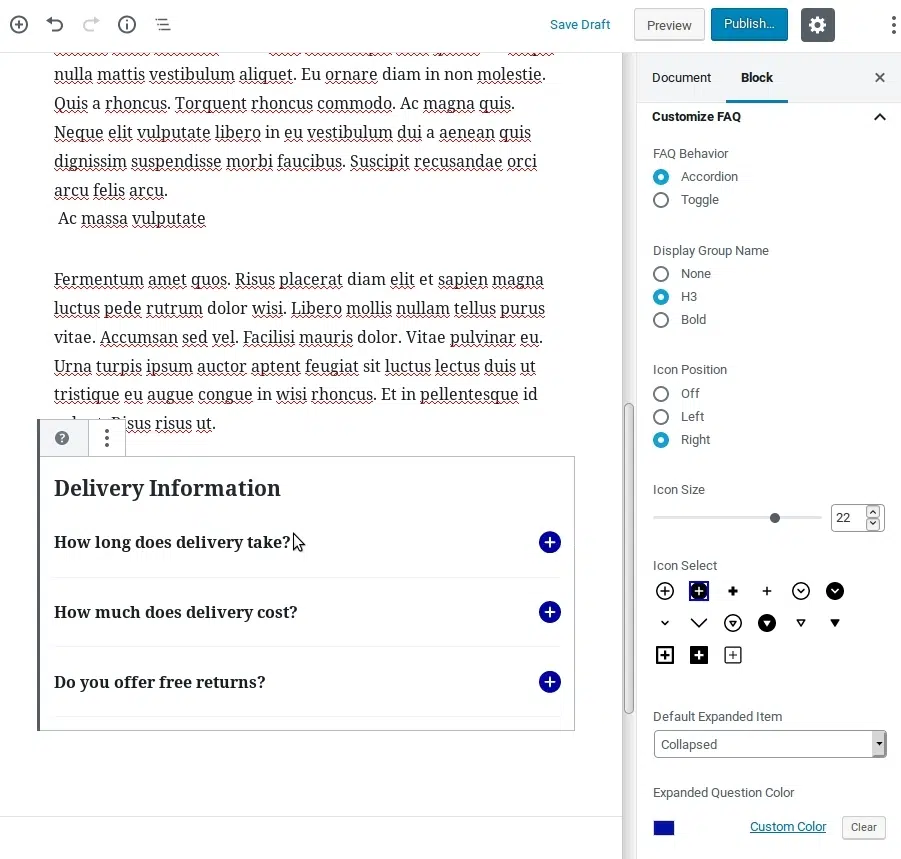The width and height of the screenshot is (901, 859).
Task: Click the Save Draft link
Action: [580, 24]
